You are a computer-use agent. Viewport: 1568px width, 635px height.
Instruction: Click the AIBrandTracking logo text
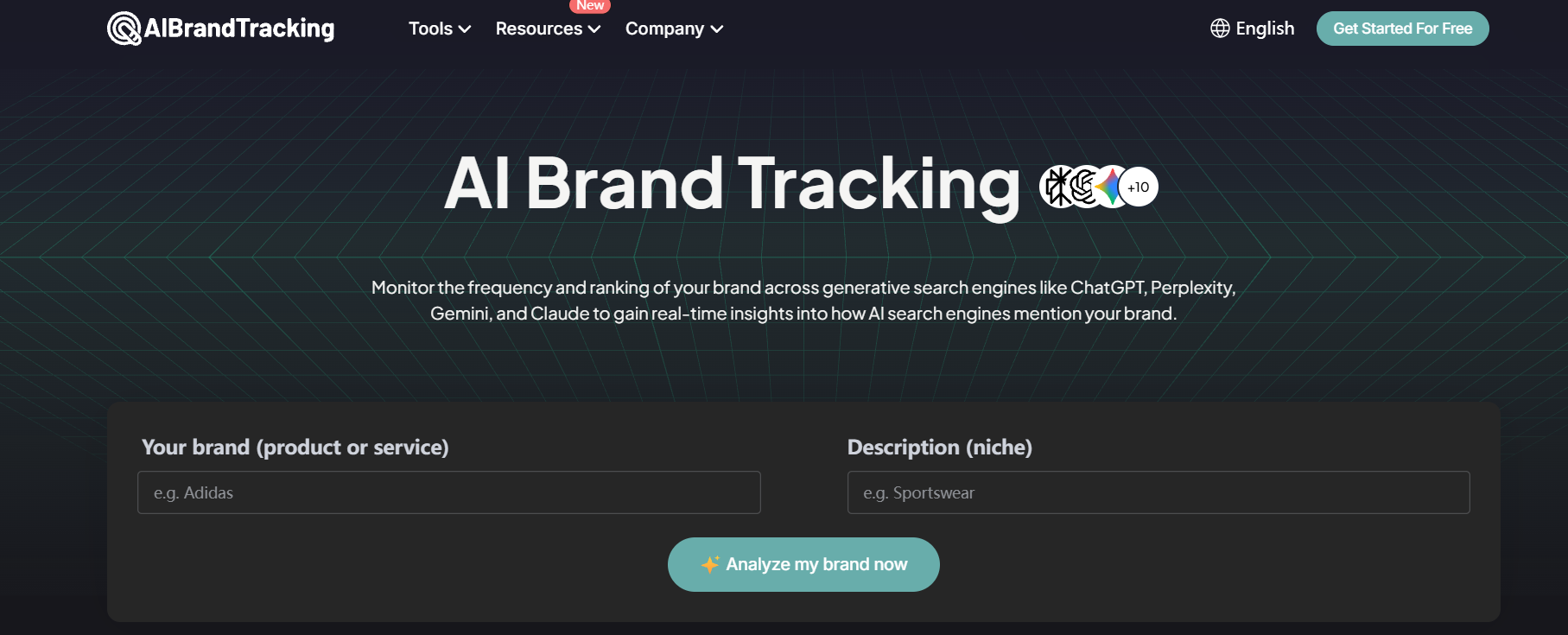[x=239, y=29]
